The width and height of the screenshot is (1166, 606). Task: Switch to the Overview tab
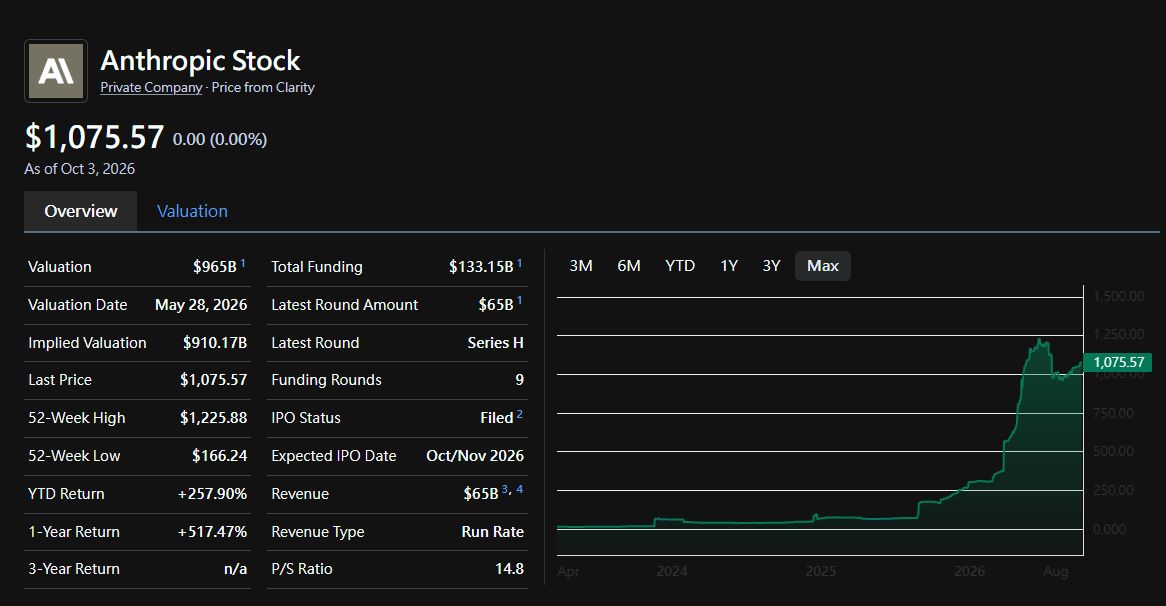point(80,211)
